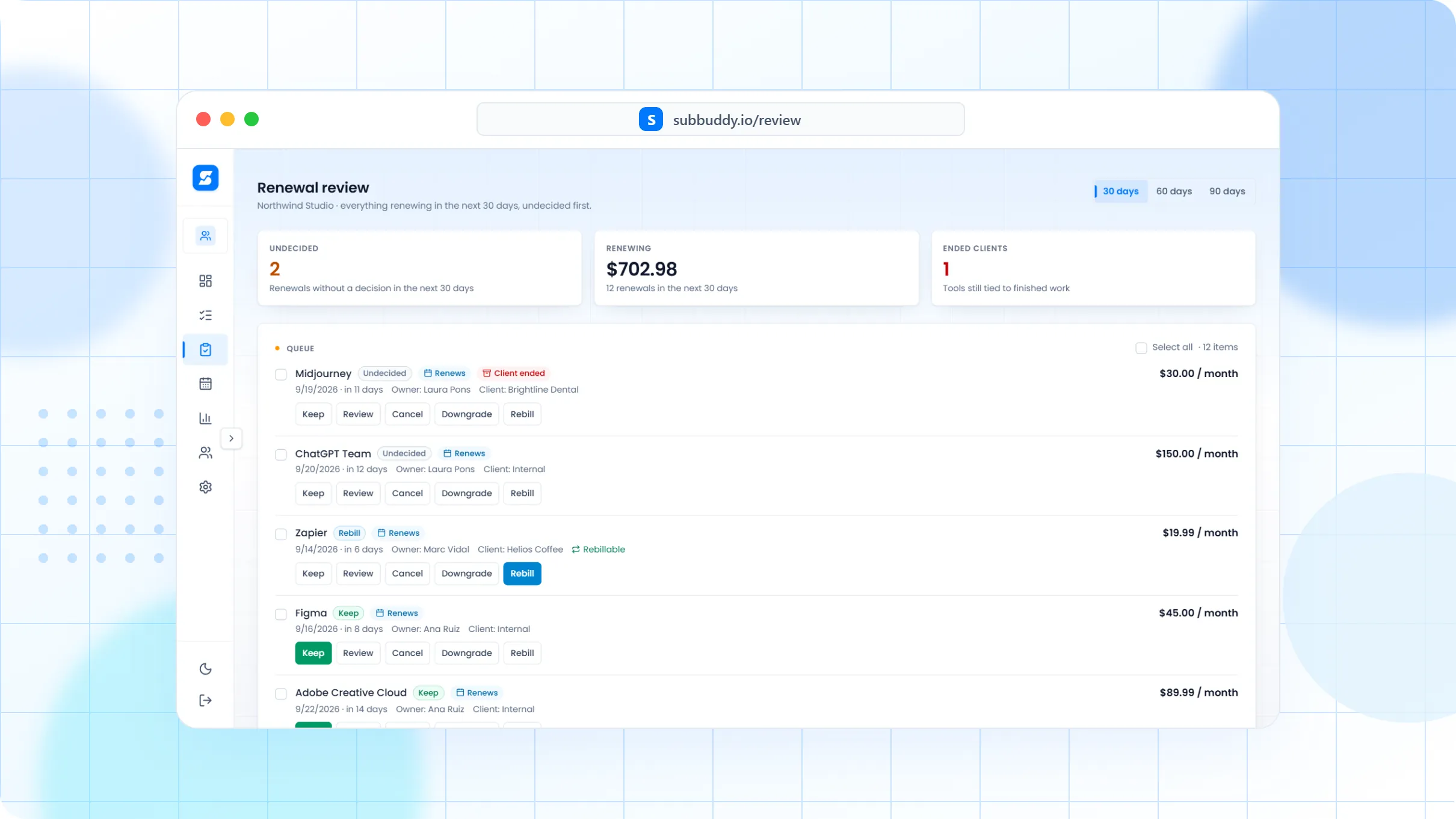Switch to the 60 days tab
1456x819 pixels.
[1174, 191]
